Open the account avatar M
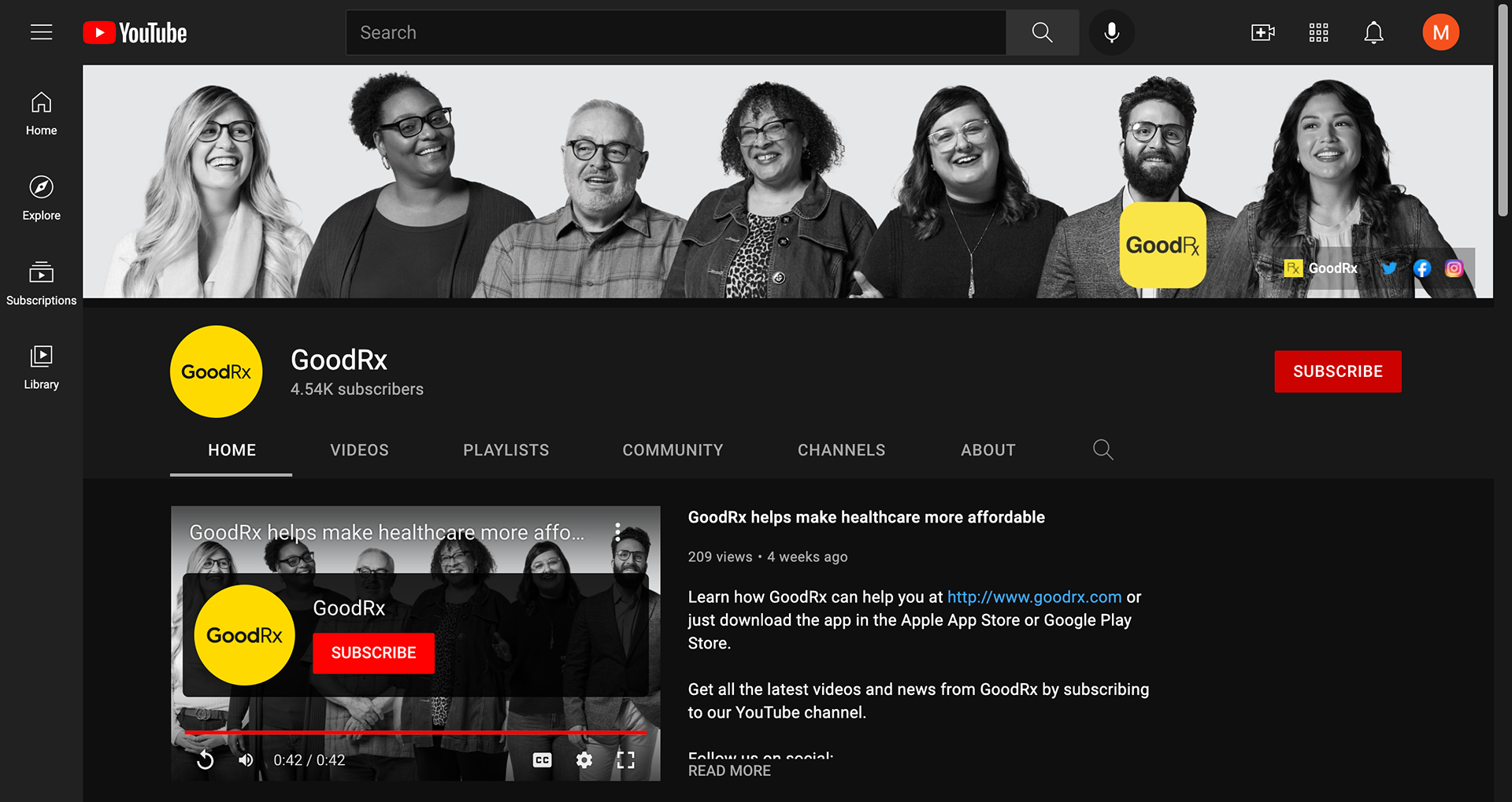 tap(1440, 32)
